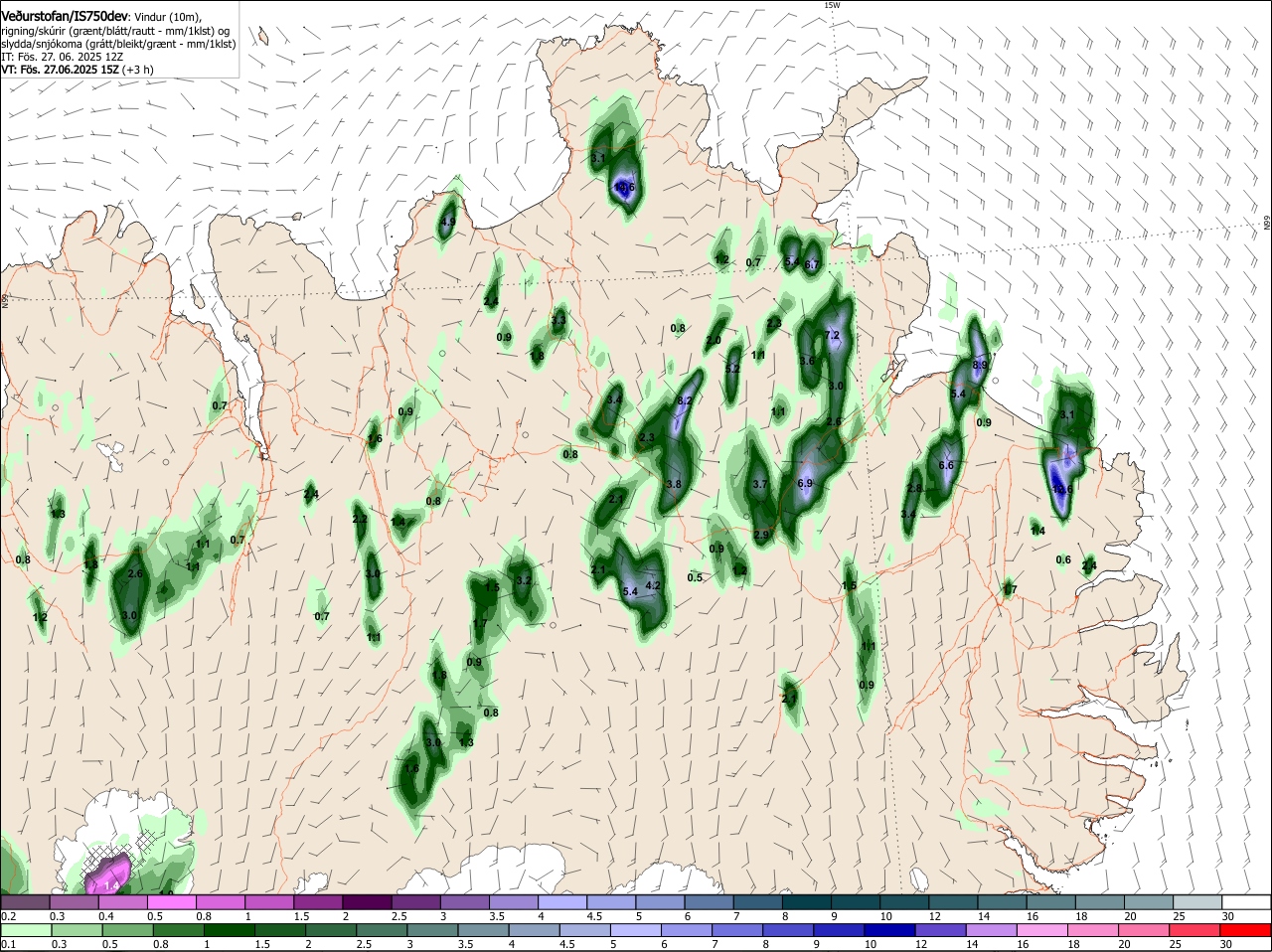Image resolution: width=1272 pixels, height=952 pixels.
Task: Click the 'rigning/skúrir' legend description line
Action: coord(114,30)
